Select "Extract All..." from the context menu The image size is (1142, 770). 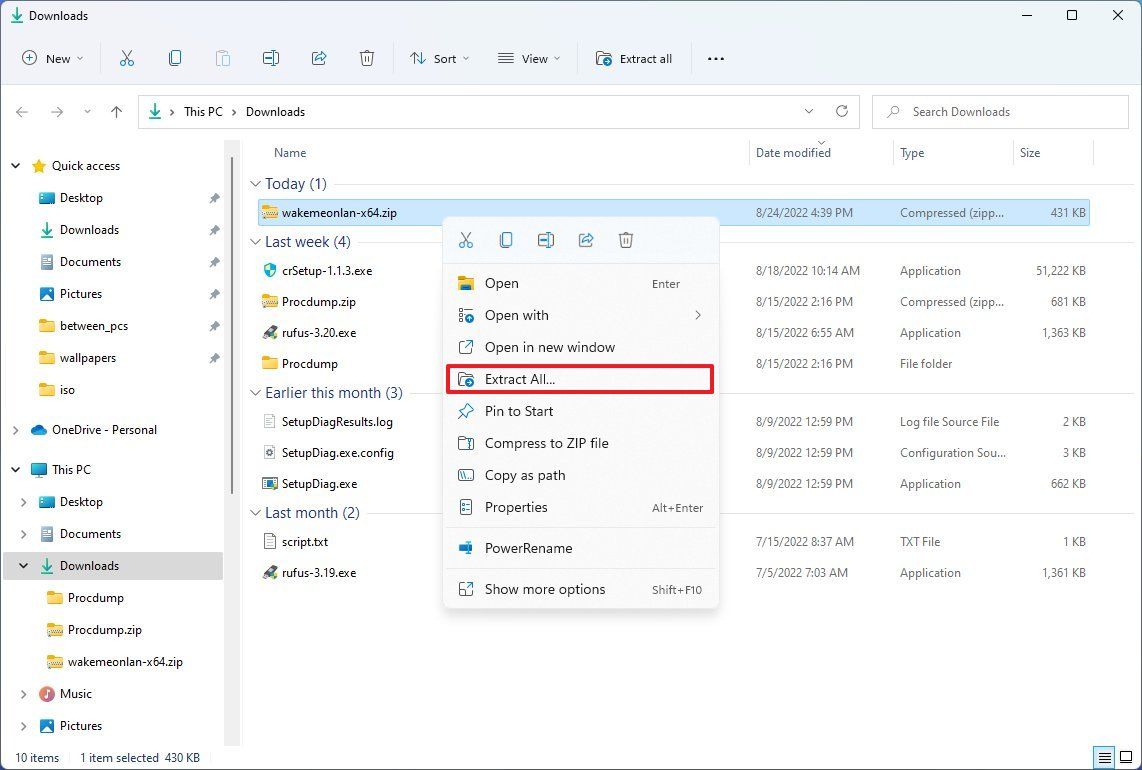click(520, 379)
